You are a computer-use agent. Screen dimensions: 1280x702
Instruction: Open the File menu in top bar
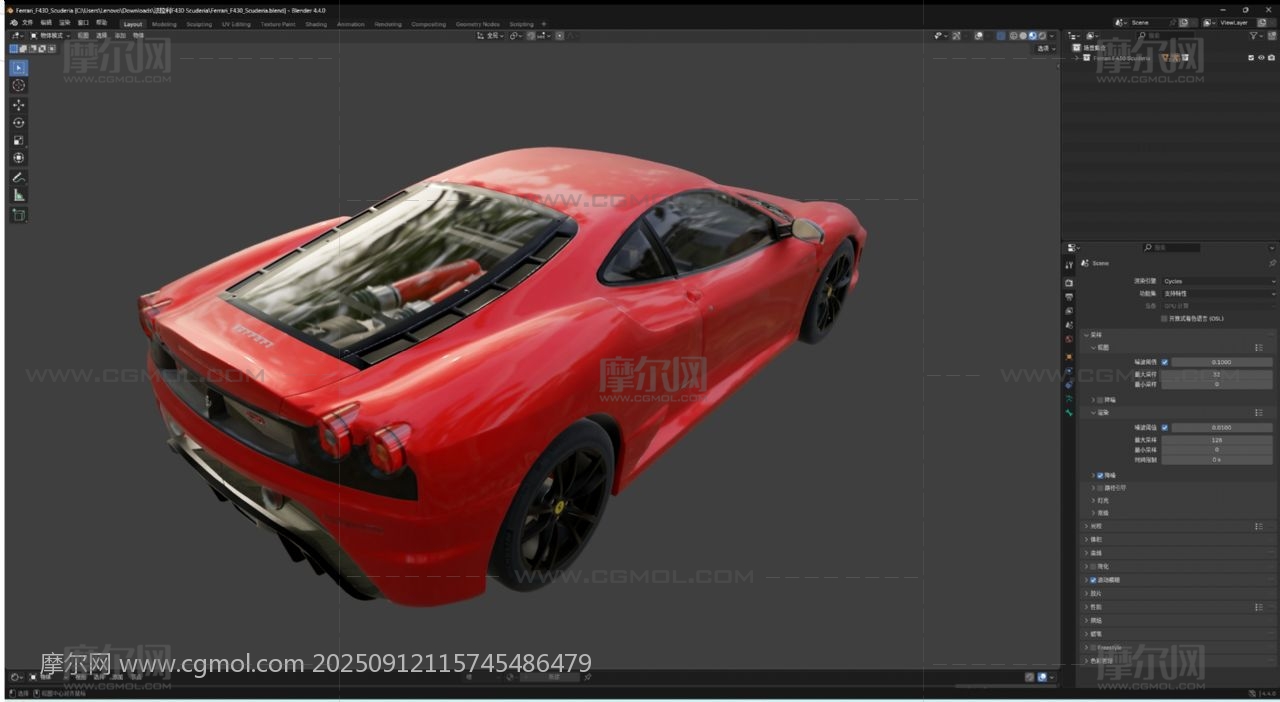(27, 23)
